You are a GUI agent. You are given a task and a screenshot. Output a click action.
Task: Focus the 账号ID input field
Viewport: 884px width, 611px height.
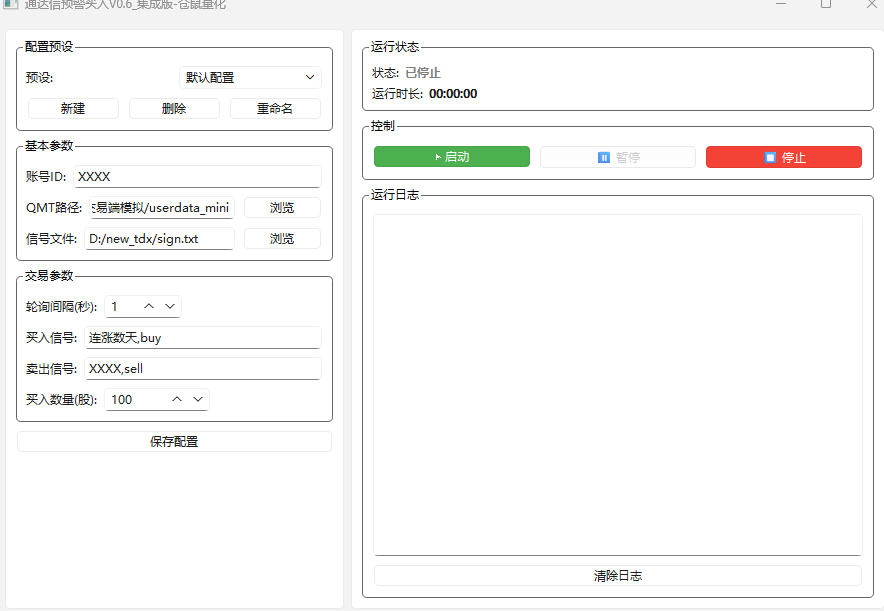click(197, 177)
